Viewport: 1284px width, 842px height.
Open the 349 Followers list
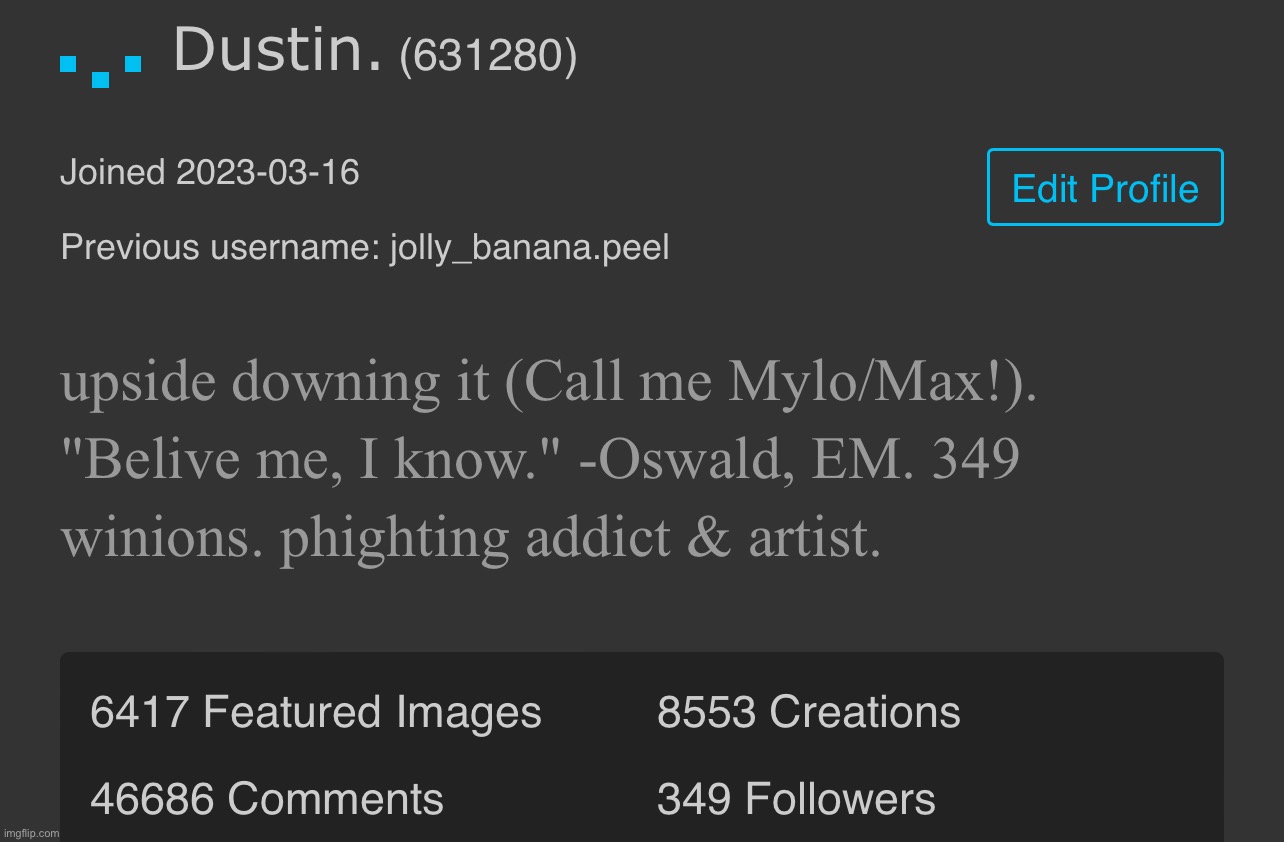coord(795,798)
